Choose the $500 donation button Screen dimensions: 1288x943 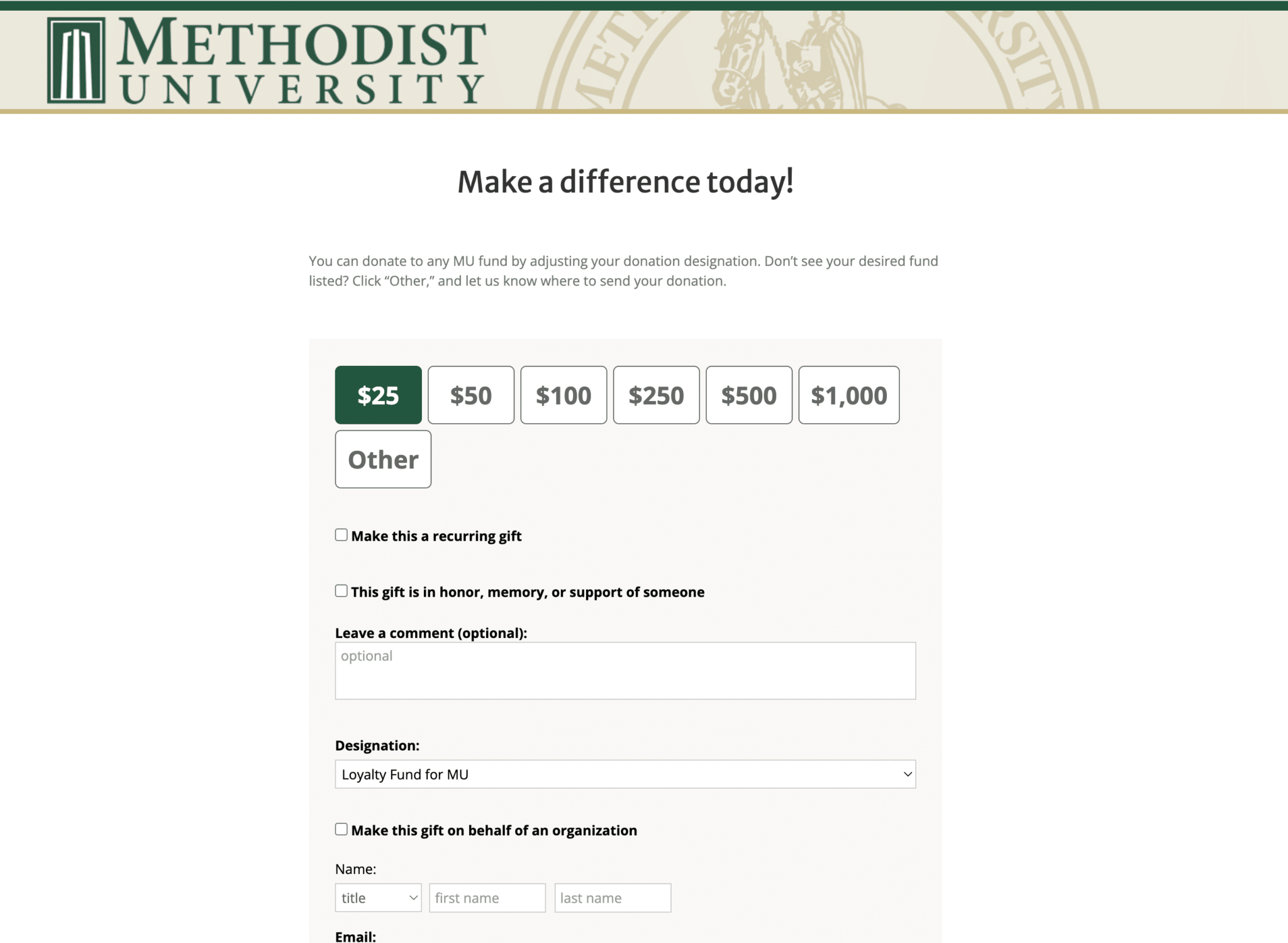tap(748, 395)
